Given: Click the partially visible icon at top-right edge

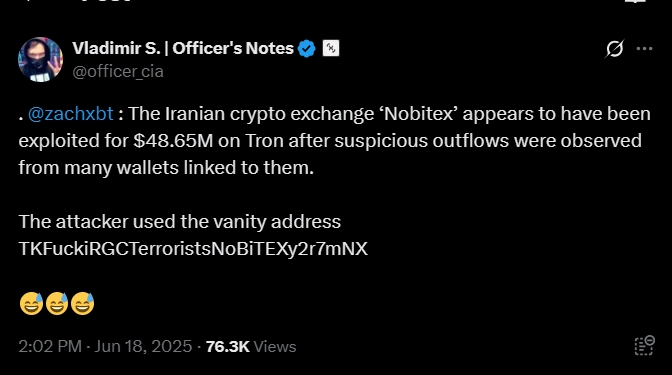Looking at the screenshot, I should (636, 1).
